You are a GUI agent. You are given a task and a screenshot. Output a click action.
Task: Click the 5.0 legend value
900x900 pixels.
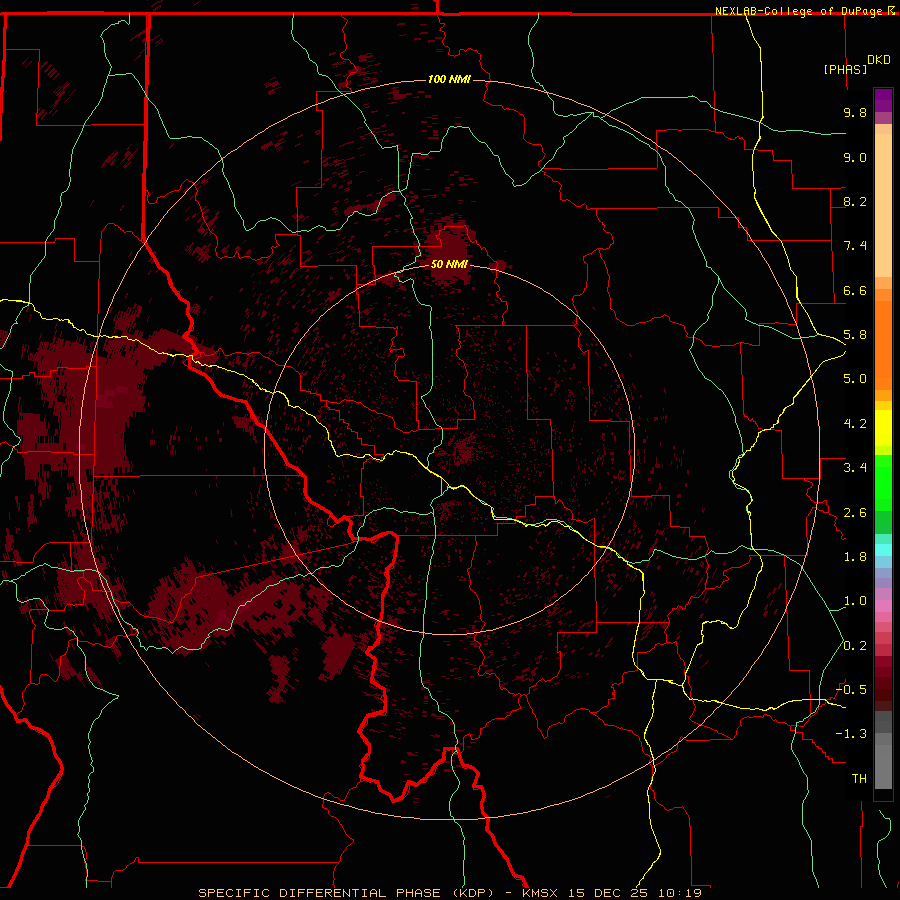[855, 379]
